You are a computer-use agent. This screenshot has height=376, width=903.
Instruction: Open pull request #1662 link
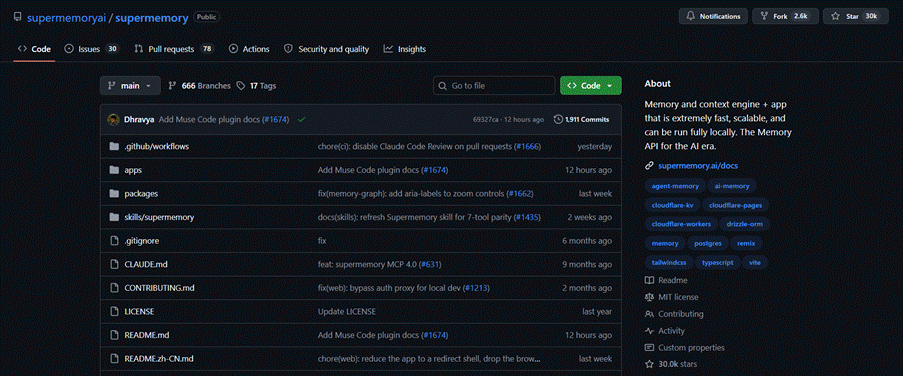click(x=520, y=194)
